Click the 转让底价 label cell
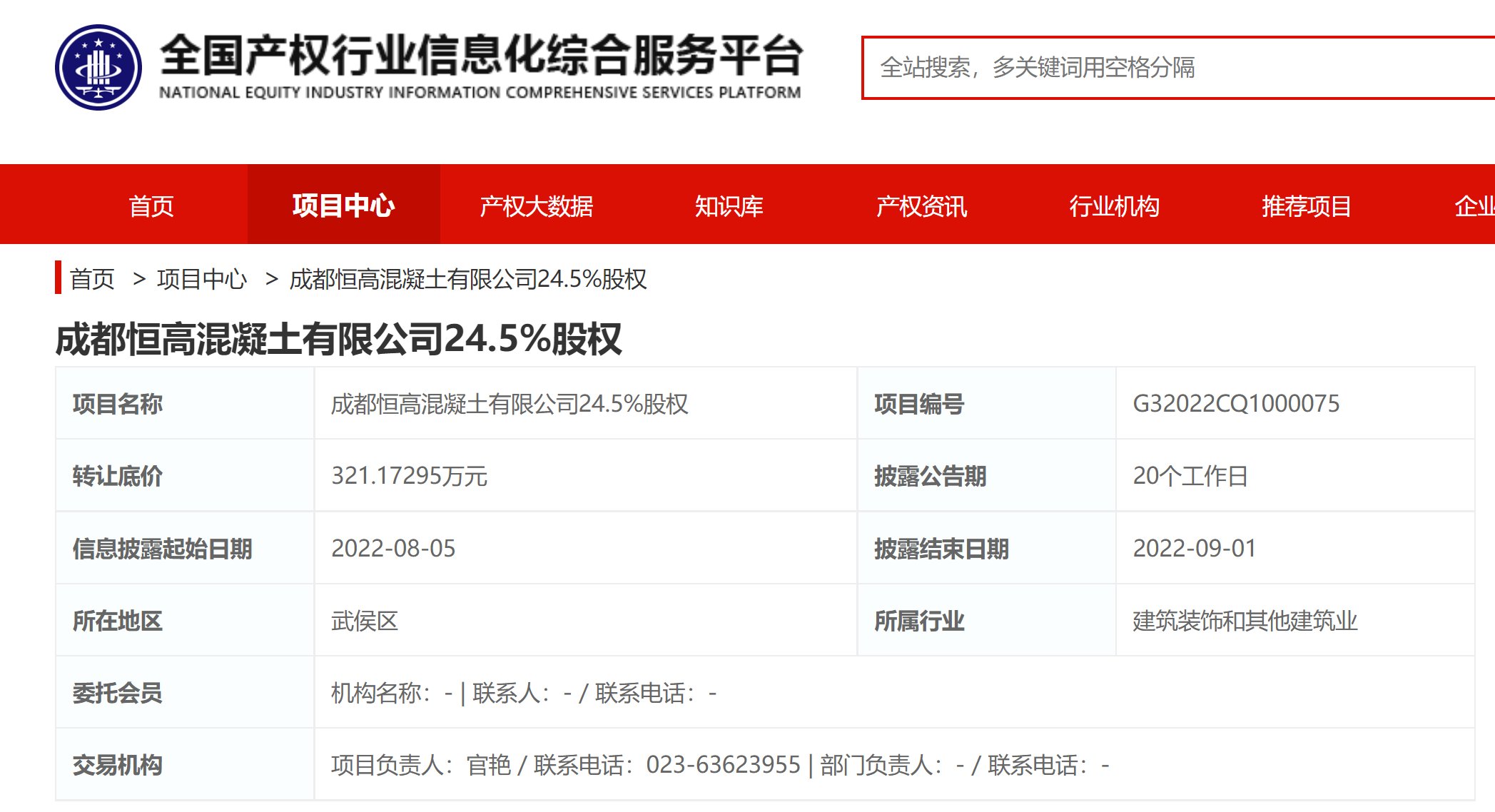 (x=185, y=476)
